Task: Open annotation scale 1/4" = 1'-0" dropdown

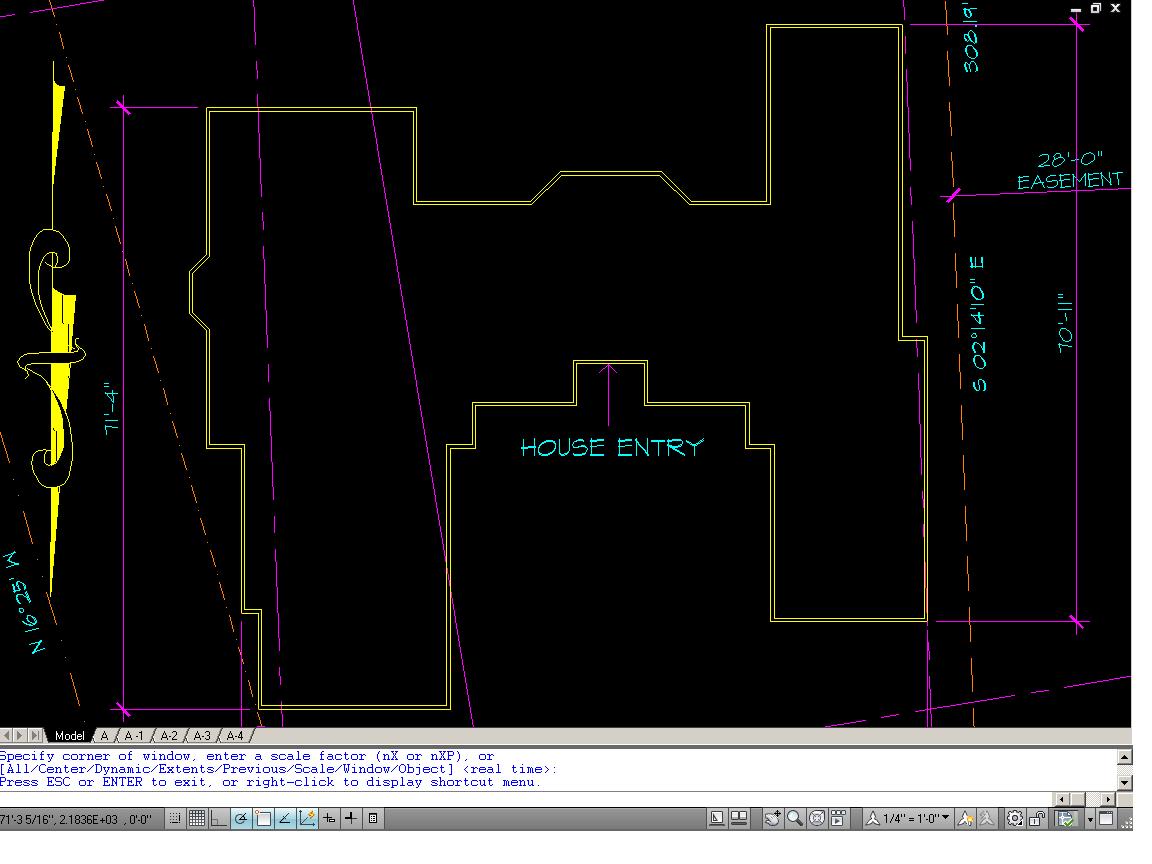Action: pyautogui.click(x=909, y=818)
